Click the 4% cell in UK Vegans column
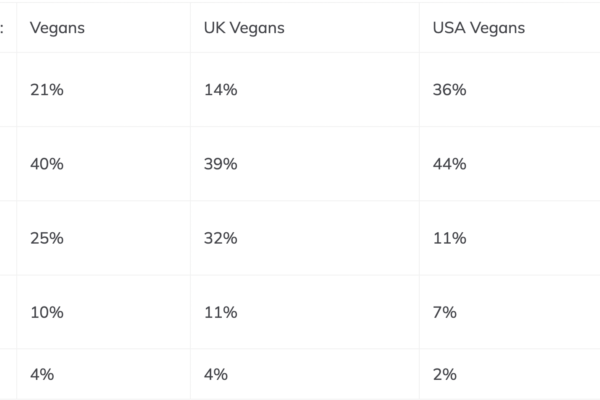600x400 pixels. [214, 374]
